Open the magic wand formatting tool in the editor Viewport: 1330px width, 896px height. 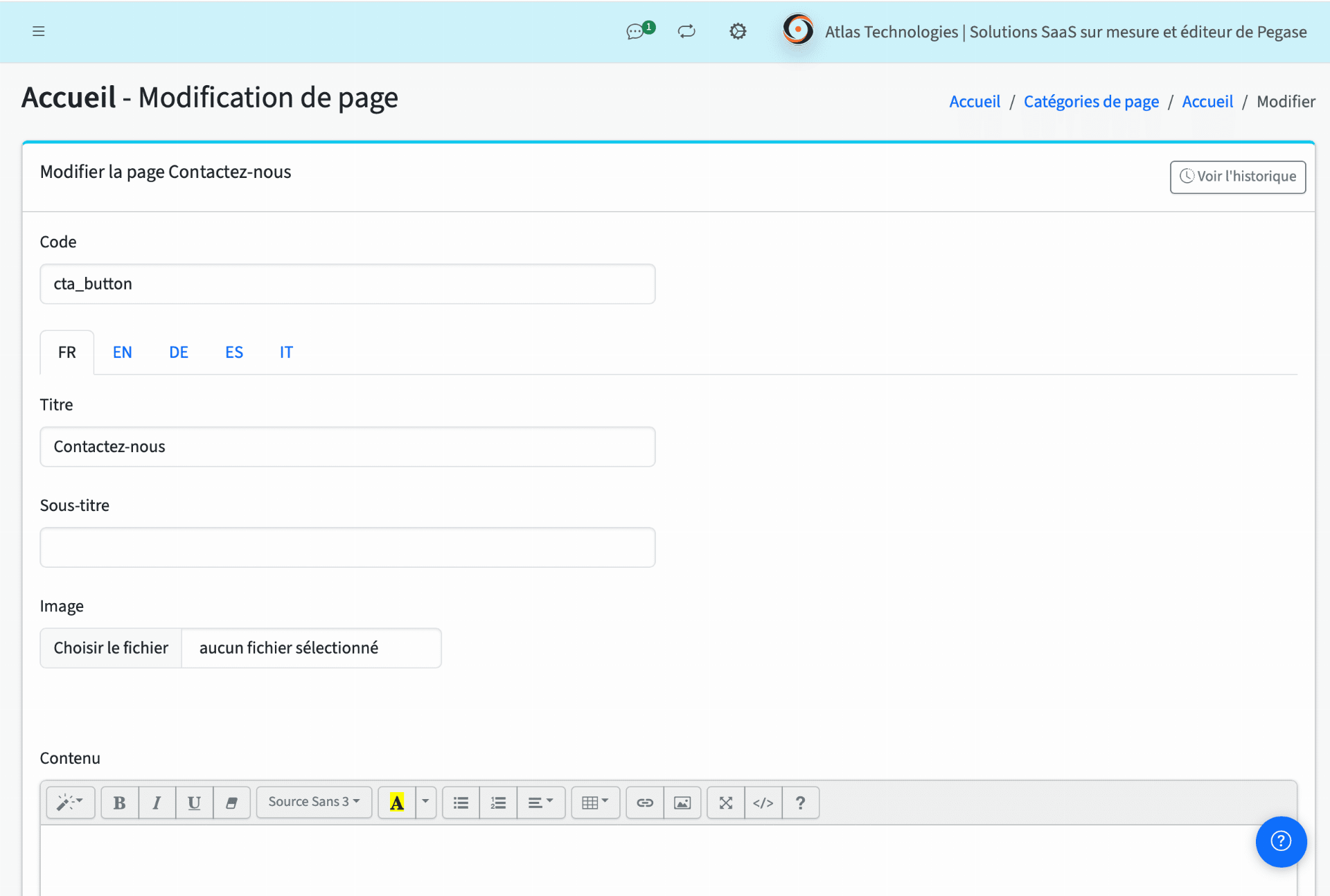70,802
